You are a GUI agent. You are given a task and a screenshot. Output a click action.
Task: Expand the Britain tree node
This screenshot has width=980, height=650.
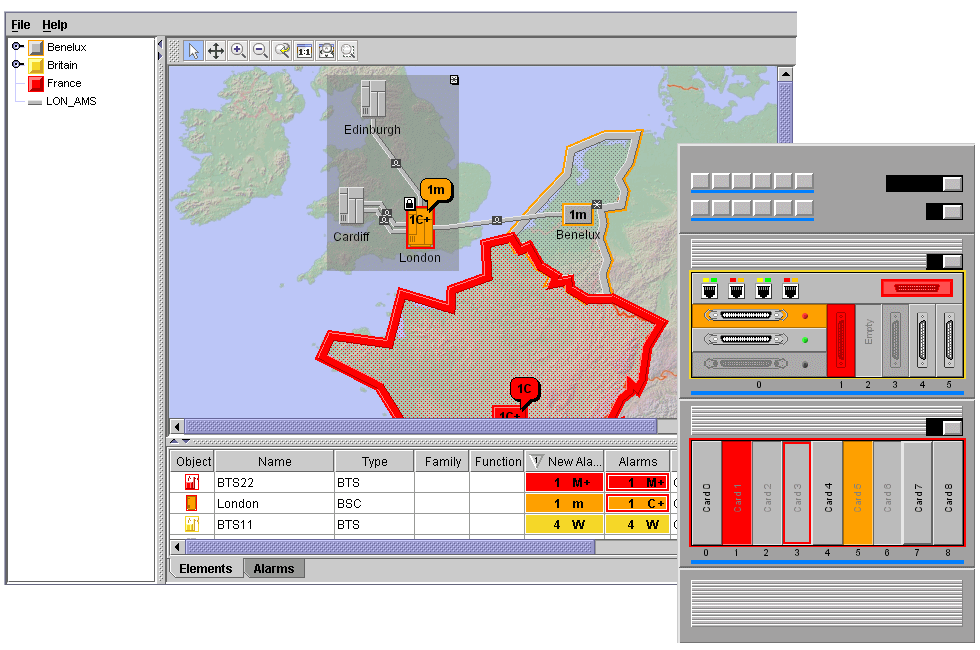17,65
